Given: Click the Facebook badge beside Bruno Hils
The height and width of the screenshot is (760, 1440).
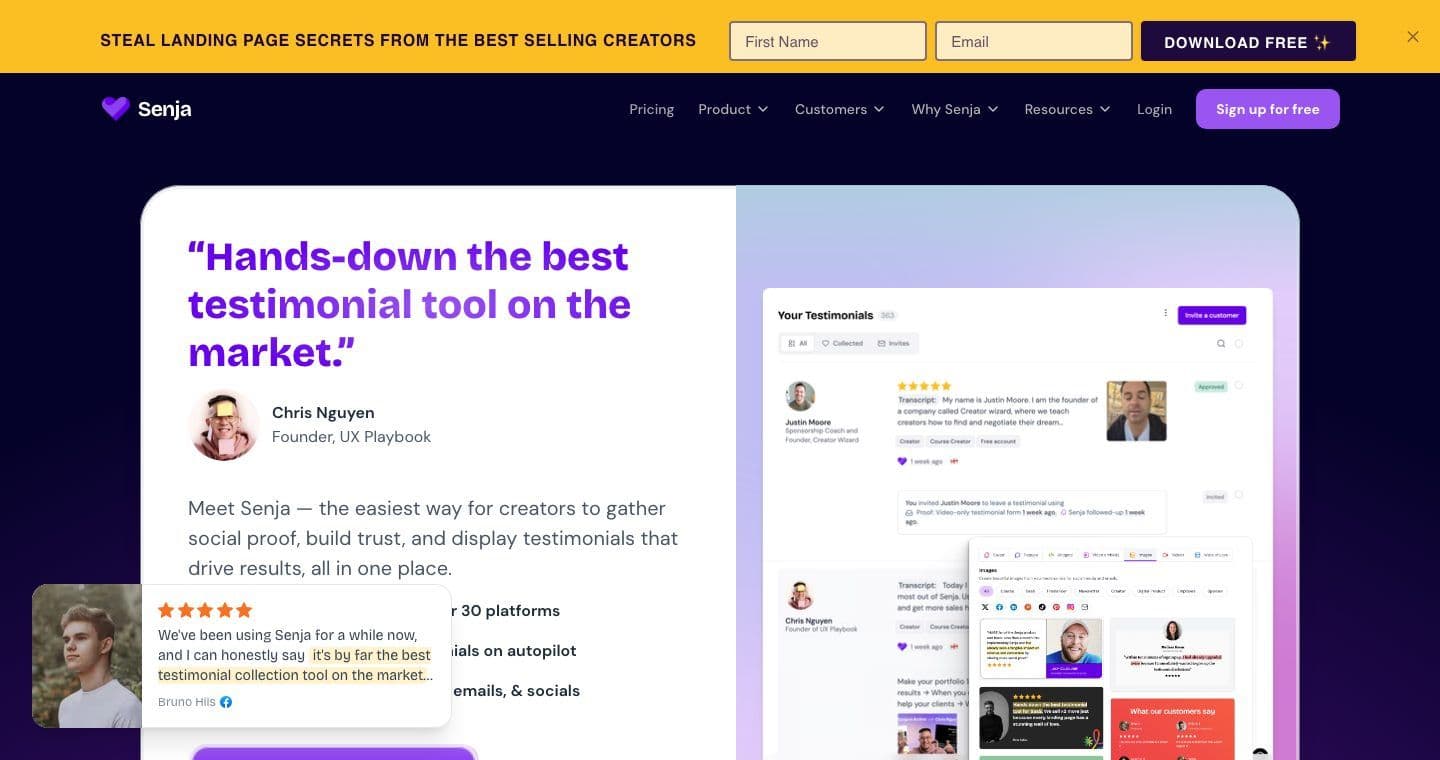Looking at the screenshot, I should point(226,702).
